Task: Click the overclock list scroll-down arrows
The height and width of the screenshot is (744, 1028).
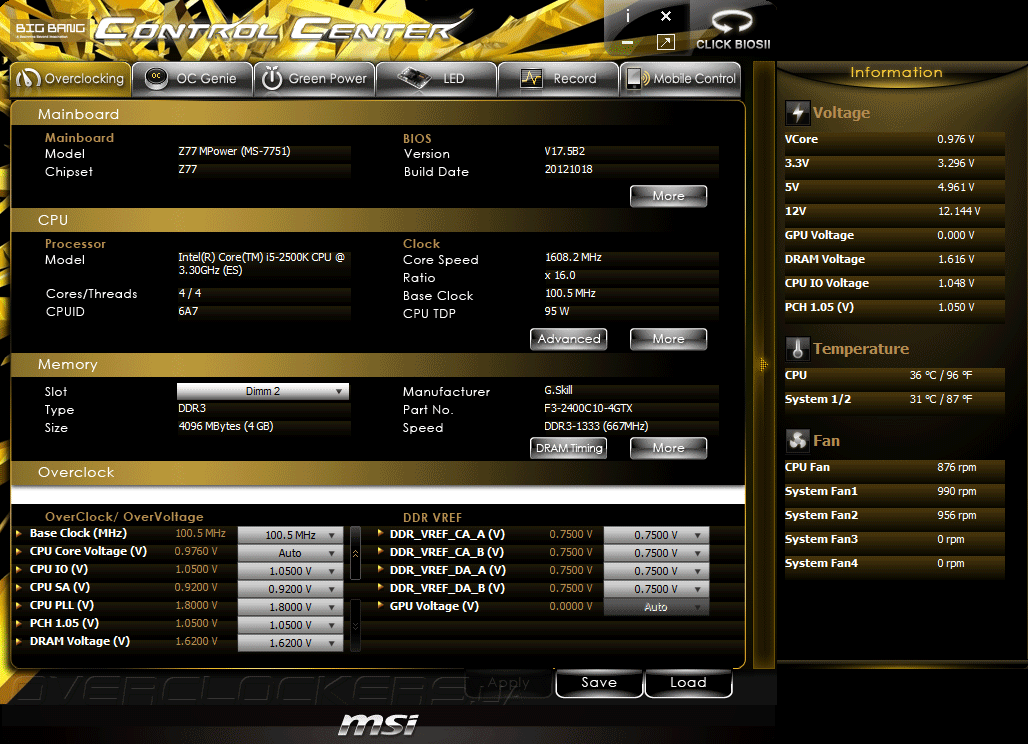Action: pyautogui.click(x=355, y=625)
